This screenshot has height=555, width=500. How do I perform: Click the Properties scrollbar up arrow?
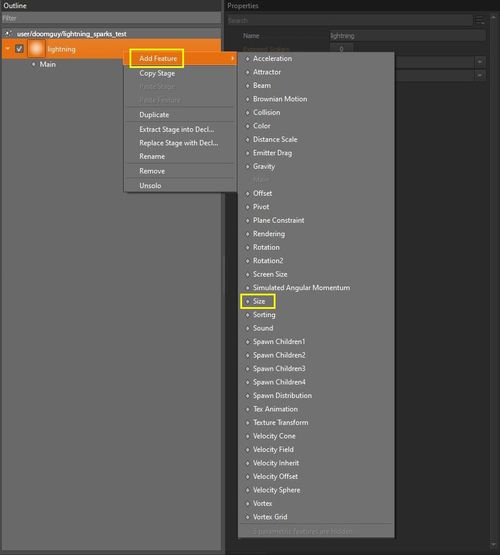(x=493, y=17)
